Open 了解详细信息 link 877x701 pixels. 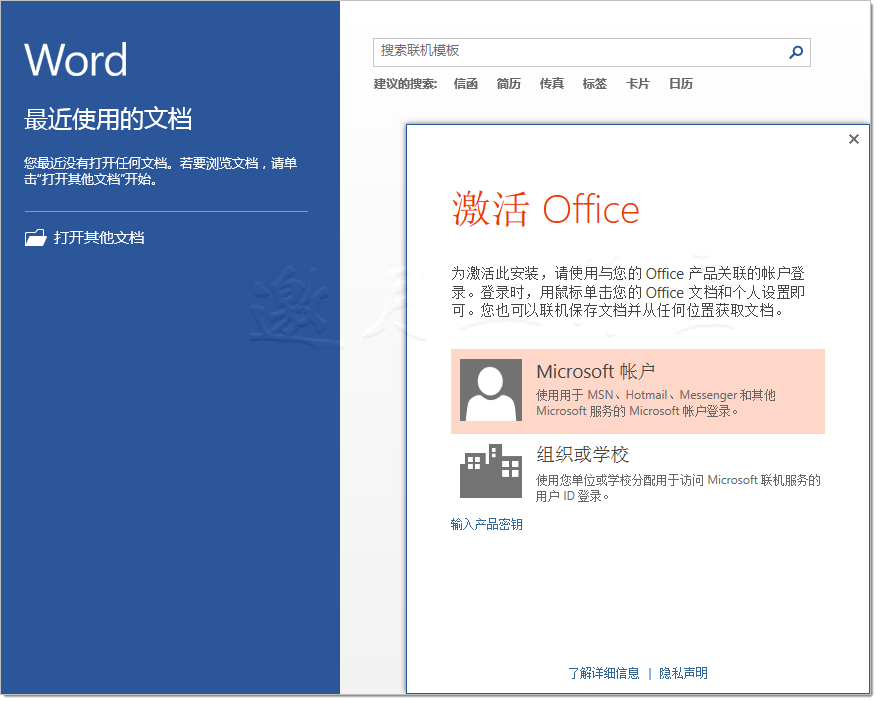pyautogui.click(x=603, y=672)
